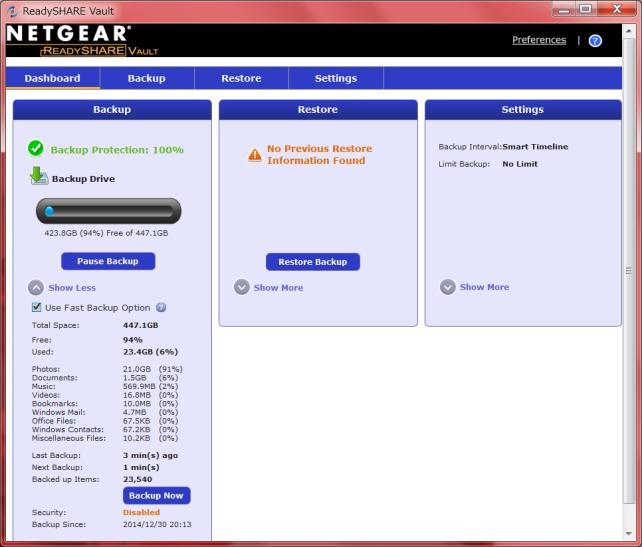This screenshot has width=642, height=547.
Task: Click the Music 569.9MB value
Action: (139, 386)
